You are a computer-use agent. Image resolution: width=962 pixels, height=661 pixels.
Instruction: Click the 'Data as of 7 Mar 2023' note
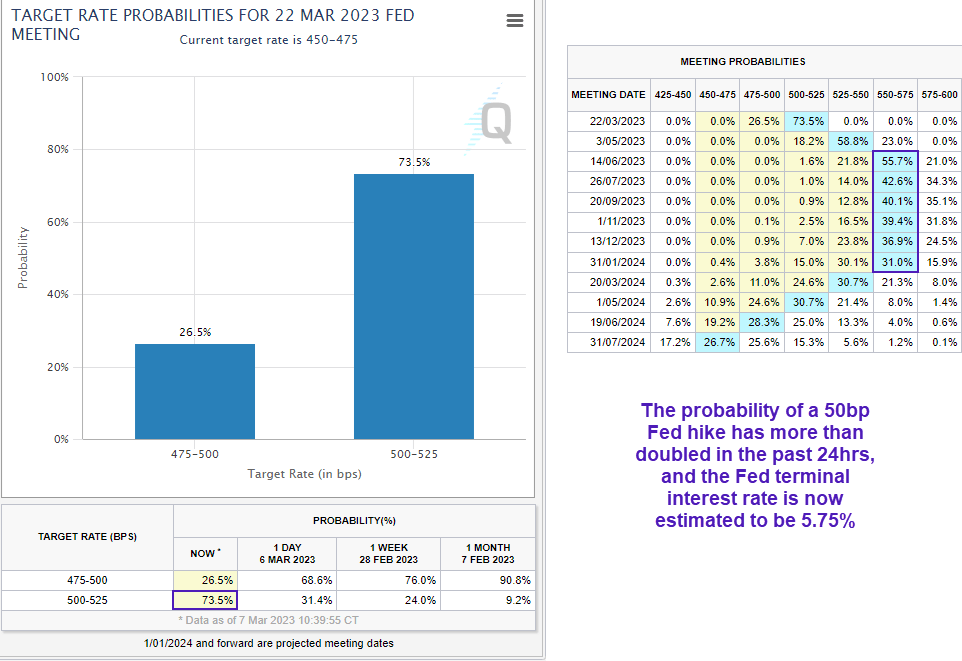point(269,620)
